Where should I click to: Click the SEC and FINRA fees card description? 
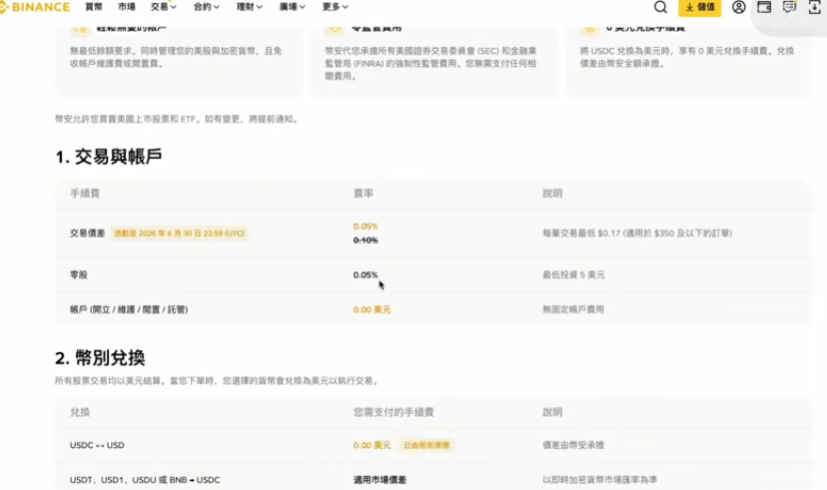[431, 63]
